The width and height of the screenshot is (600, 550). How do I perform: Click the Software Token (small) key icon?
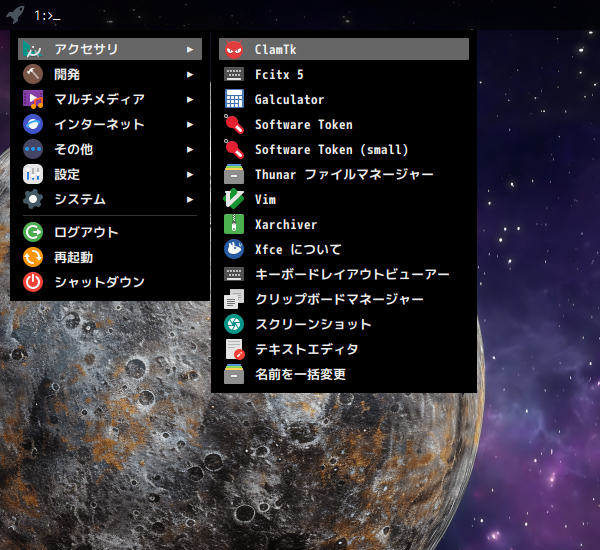[x=234, y=149]
